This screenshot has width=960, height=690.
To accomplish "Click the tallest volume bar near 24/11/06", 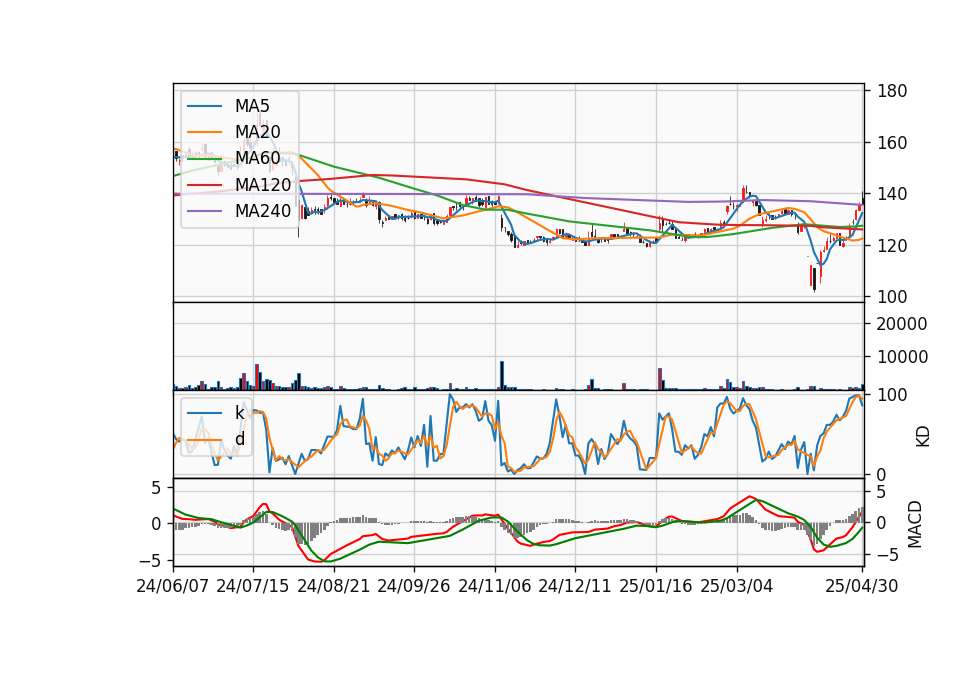I will coord(502,375).
